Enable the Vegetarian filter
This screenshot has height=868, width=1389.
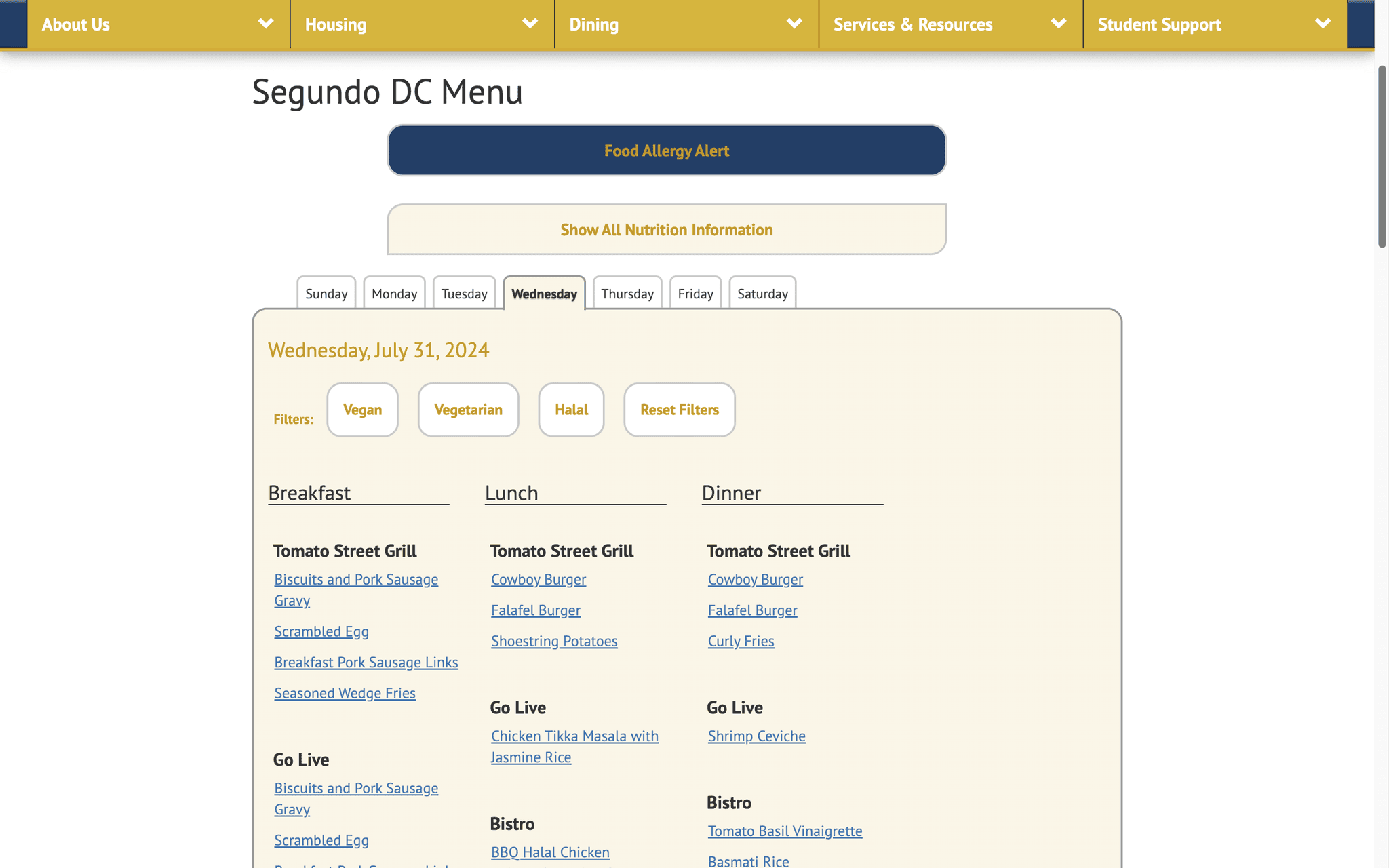pos(468,410)
